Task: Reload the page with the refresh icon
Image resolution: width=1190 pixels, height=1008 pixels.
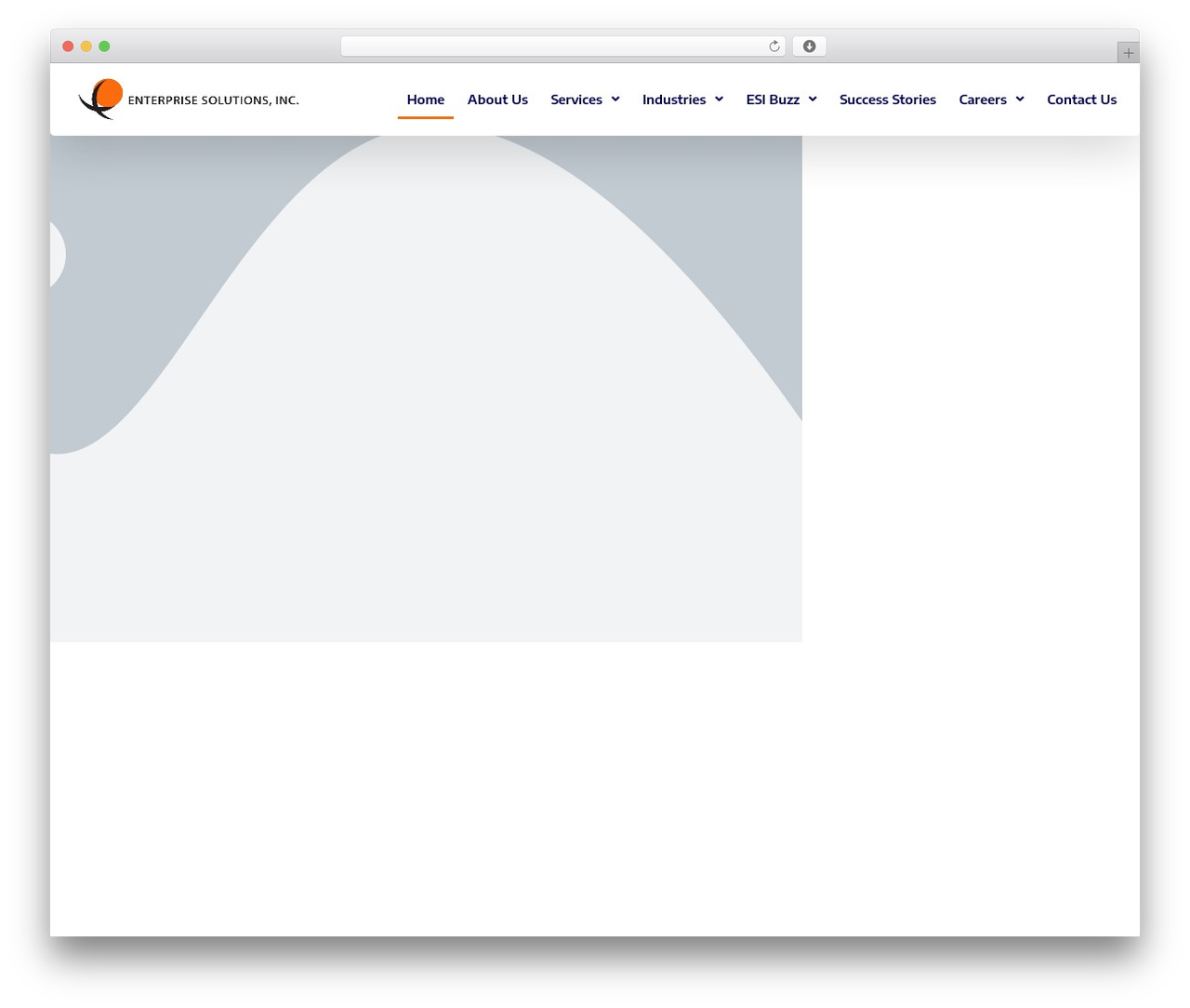Action: point(774,46)
